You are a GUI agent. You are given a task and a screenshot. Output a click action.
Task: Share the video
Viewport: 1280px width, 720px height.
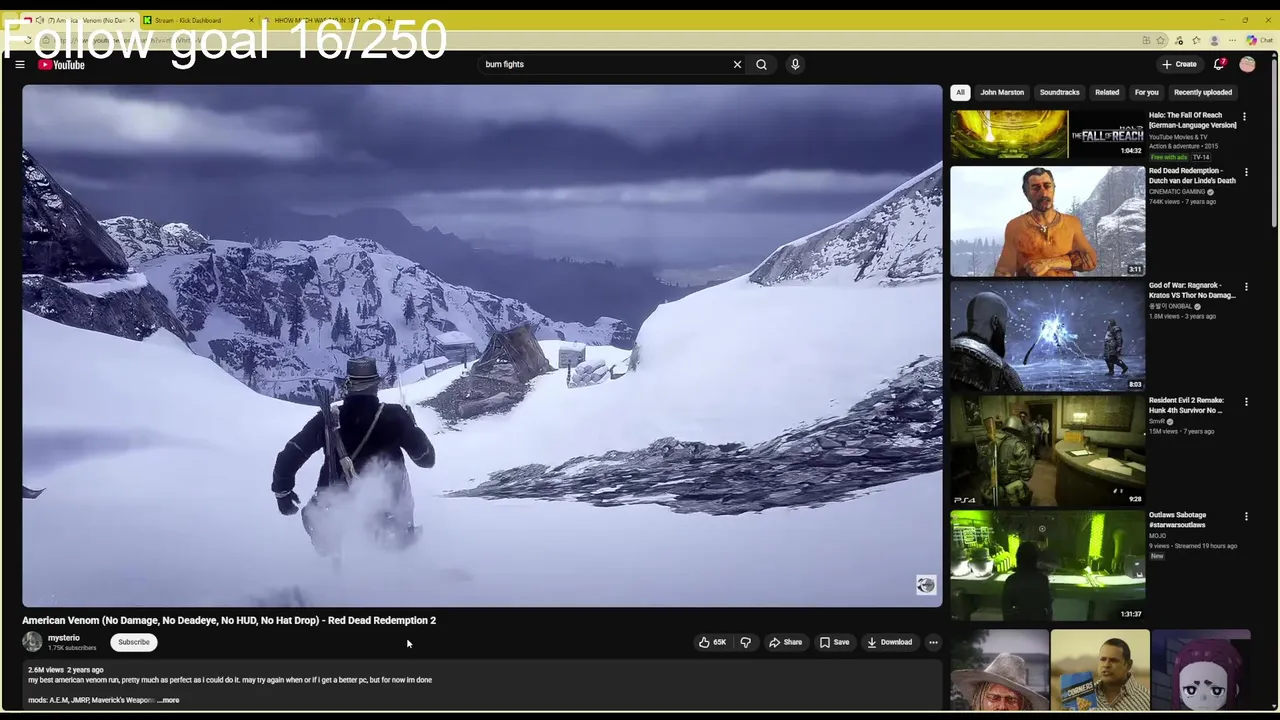[x=785, y=642]
